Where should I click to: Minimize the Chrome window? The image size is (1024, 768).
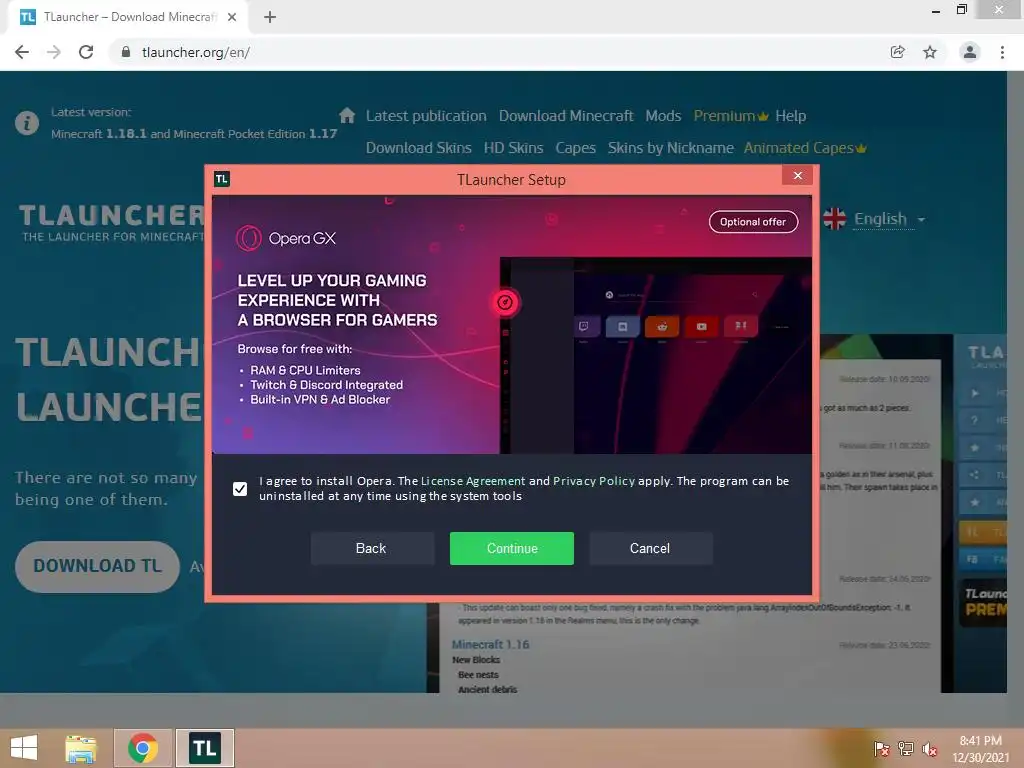(936, 10)
